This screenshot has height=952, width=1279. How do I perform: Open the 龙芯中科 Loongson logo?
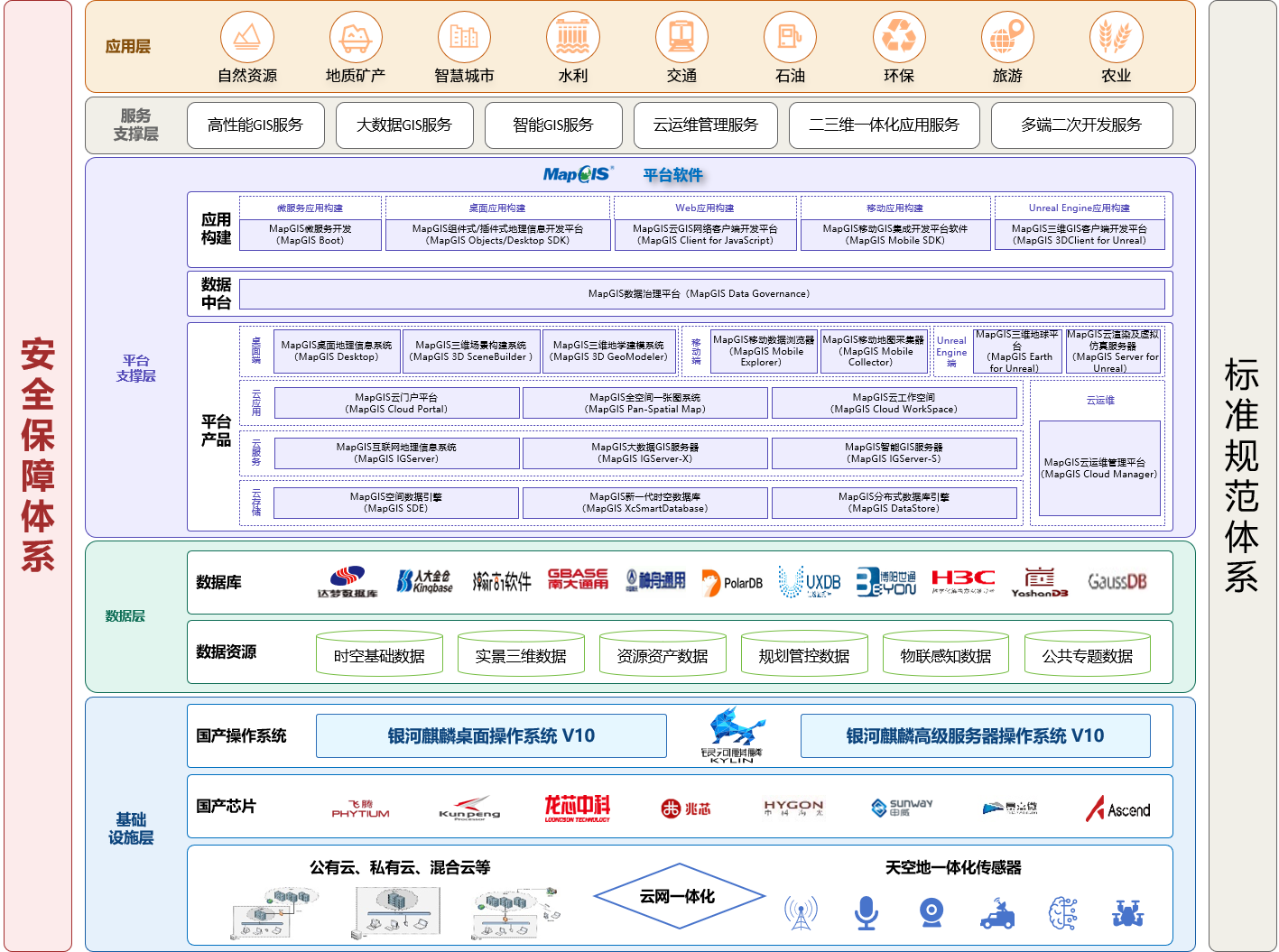pyautogui.click(x=578, y=808)
